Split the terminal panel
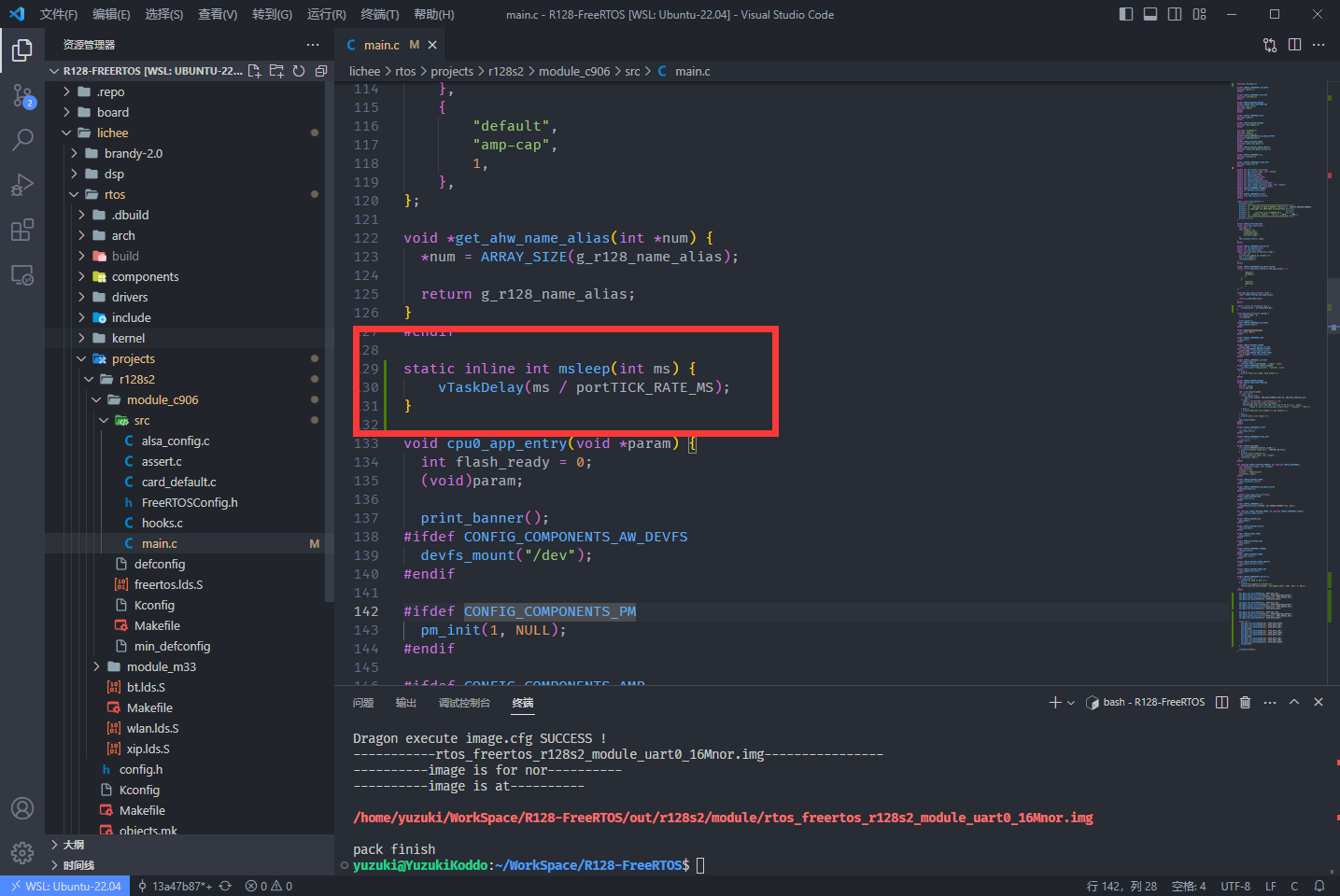Screen dimensions: 1340x896 click(x=1221, y=702)
